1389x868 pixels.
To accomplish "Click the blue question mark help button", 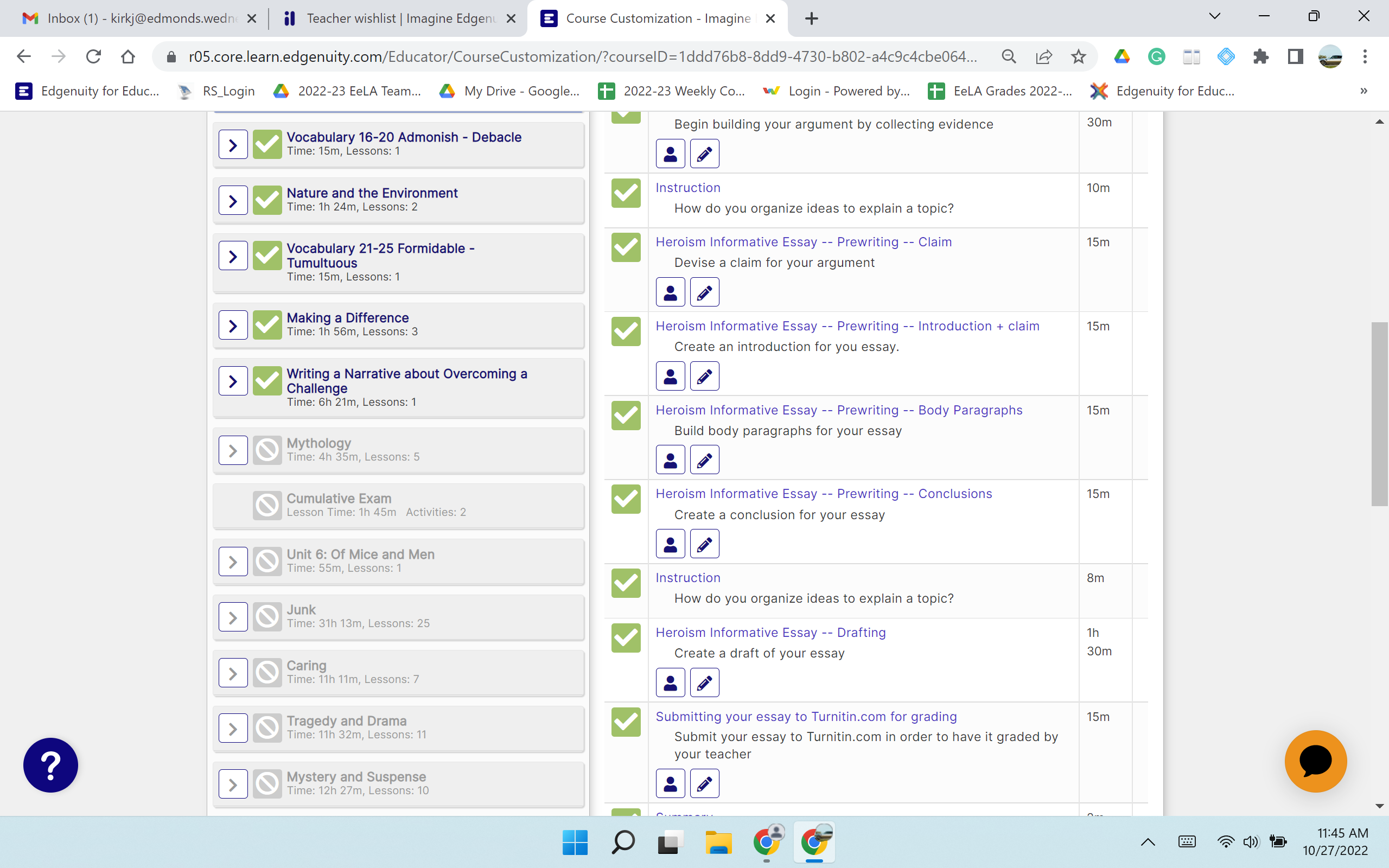I will (50, 765).
